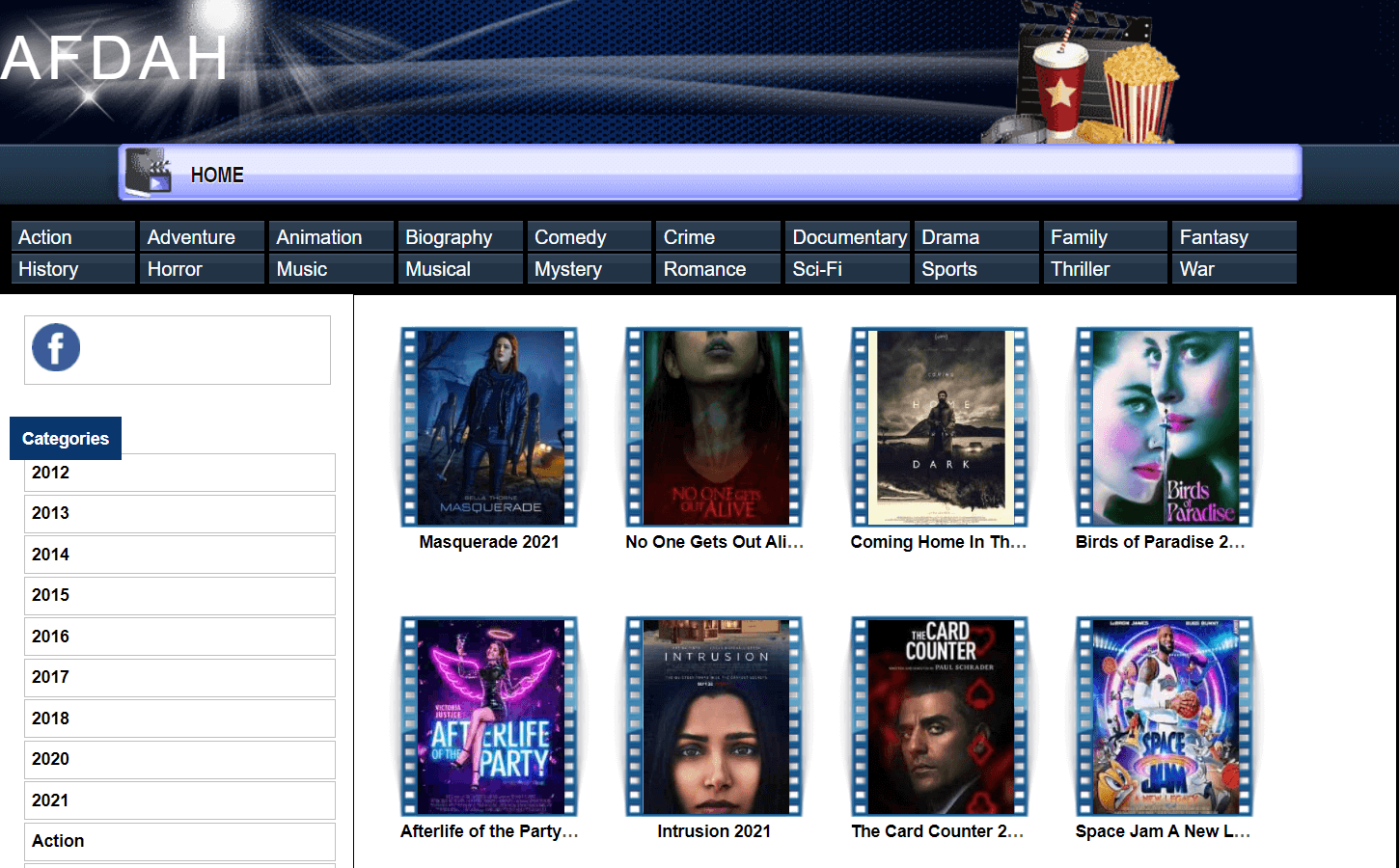Screen dimensions: 1399x868
Task: Click the Facebook icon in sidebar
Action: point(56,347)
